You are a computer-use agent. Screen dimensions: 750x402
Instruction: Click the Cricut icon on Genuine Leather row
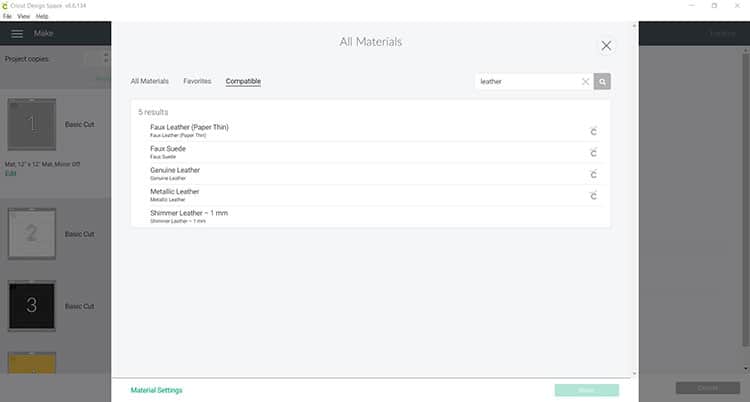(593, 175)
